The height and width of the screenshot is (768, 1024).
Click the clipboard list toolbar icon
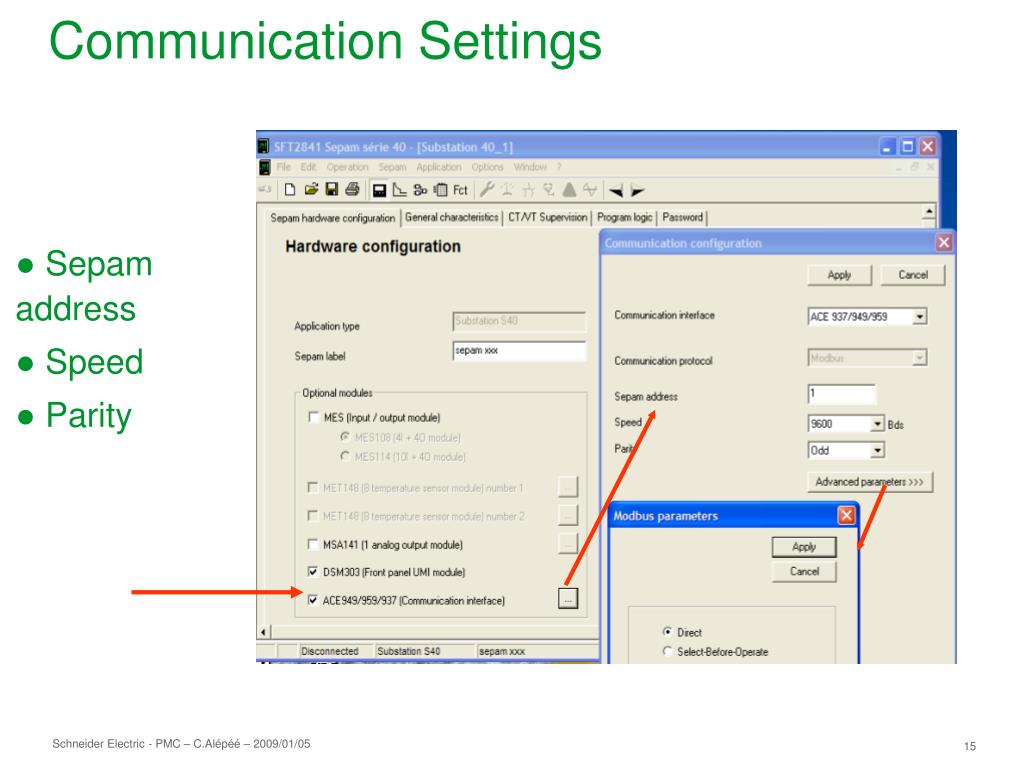click(441, 190)
